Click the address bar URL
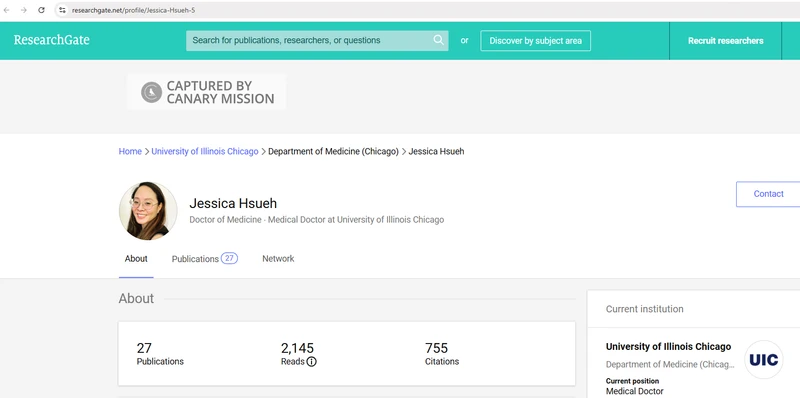 tap(133, 10)
